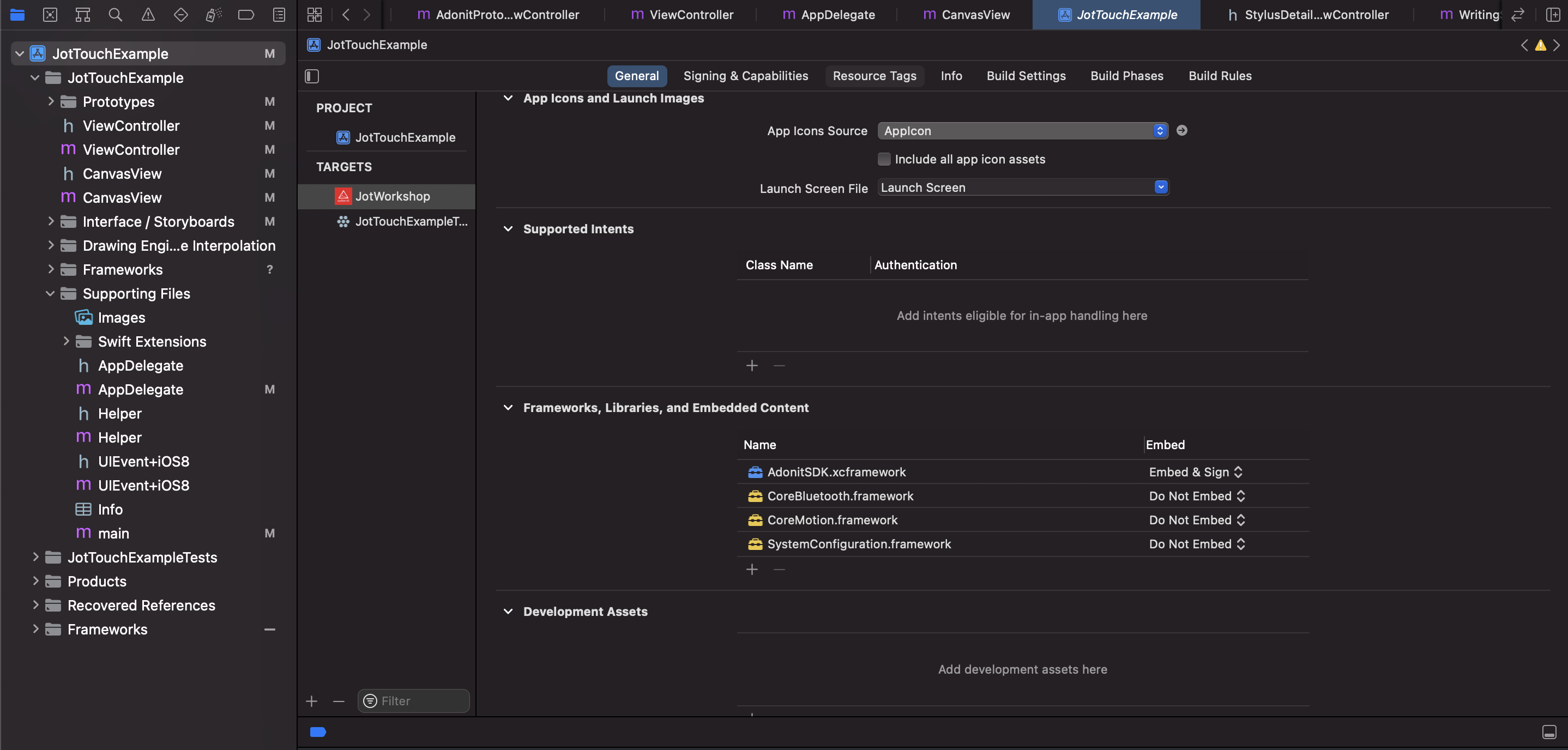Click the remove framework button in Libraries section
The width and height of the screenshot is (1568, 750).
779,569
